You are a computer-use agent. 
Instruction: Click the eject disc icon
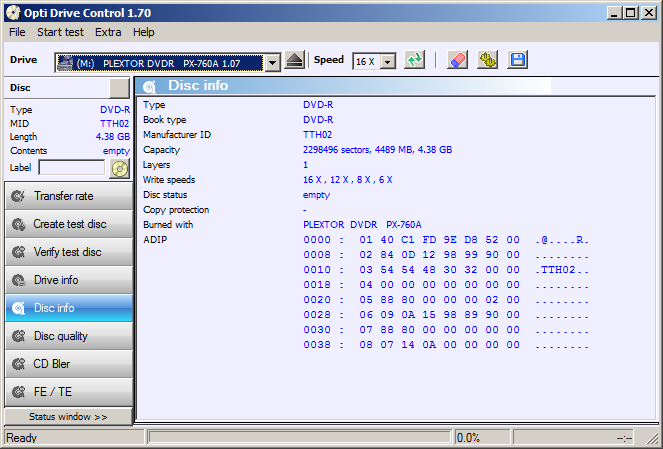point(294,60)
